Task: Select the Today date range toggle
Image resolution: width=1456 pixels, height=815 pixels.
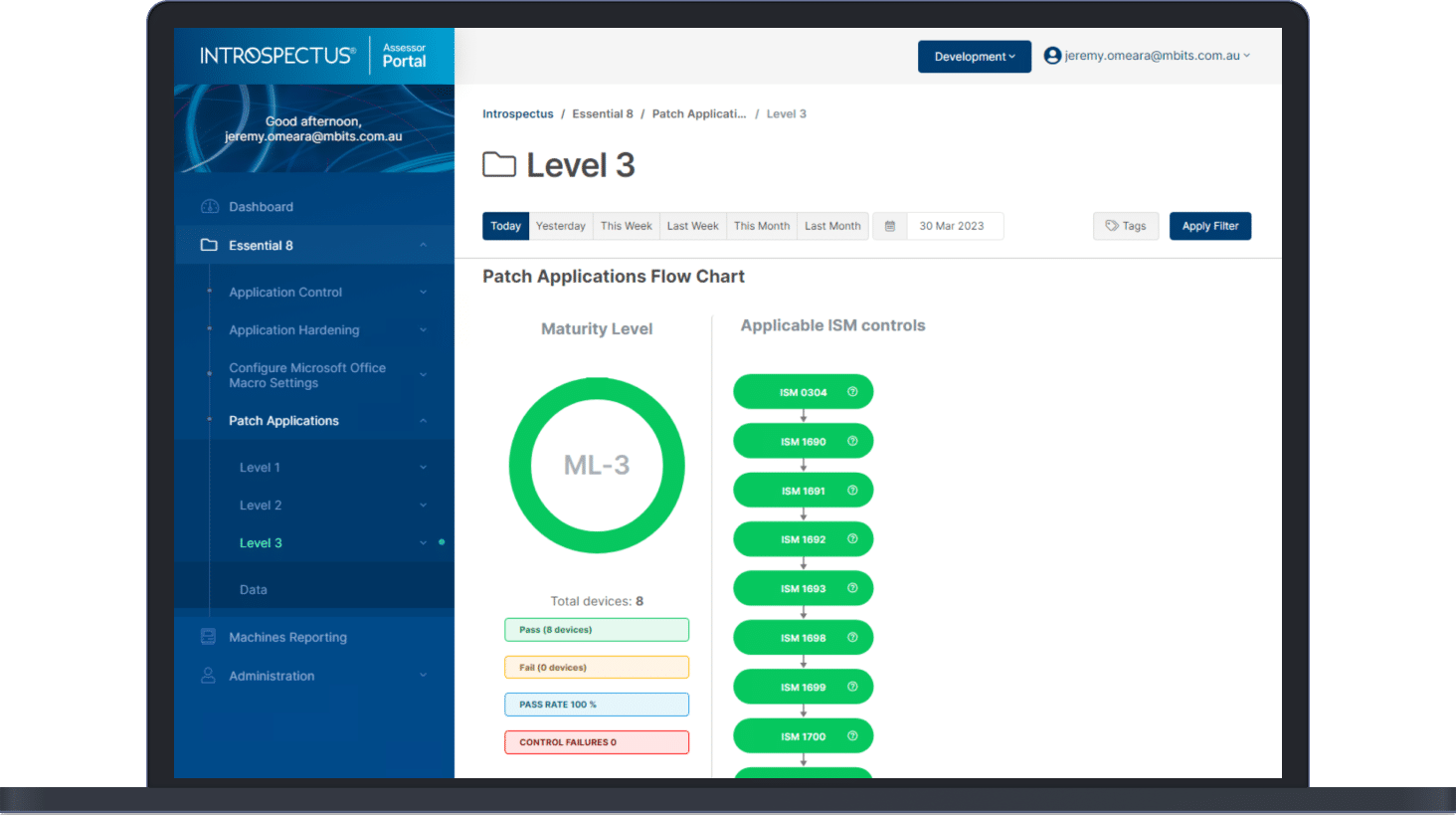Action: (x=505, y=226)
